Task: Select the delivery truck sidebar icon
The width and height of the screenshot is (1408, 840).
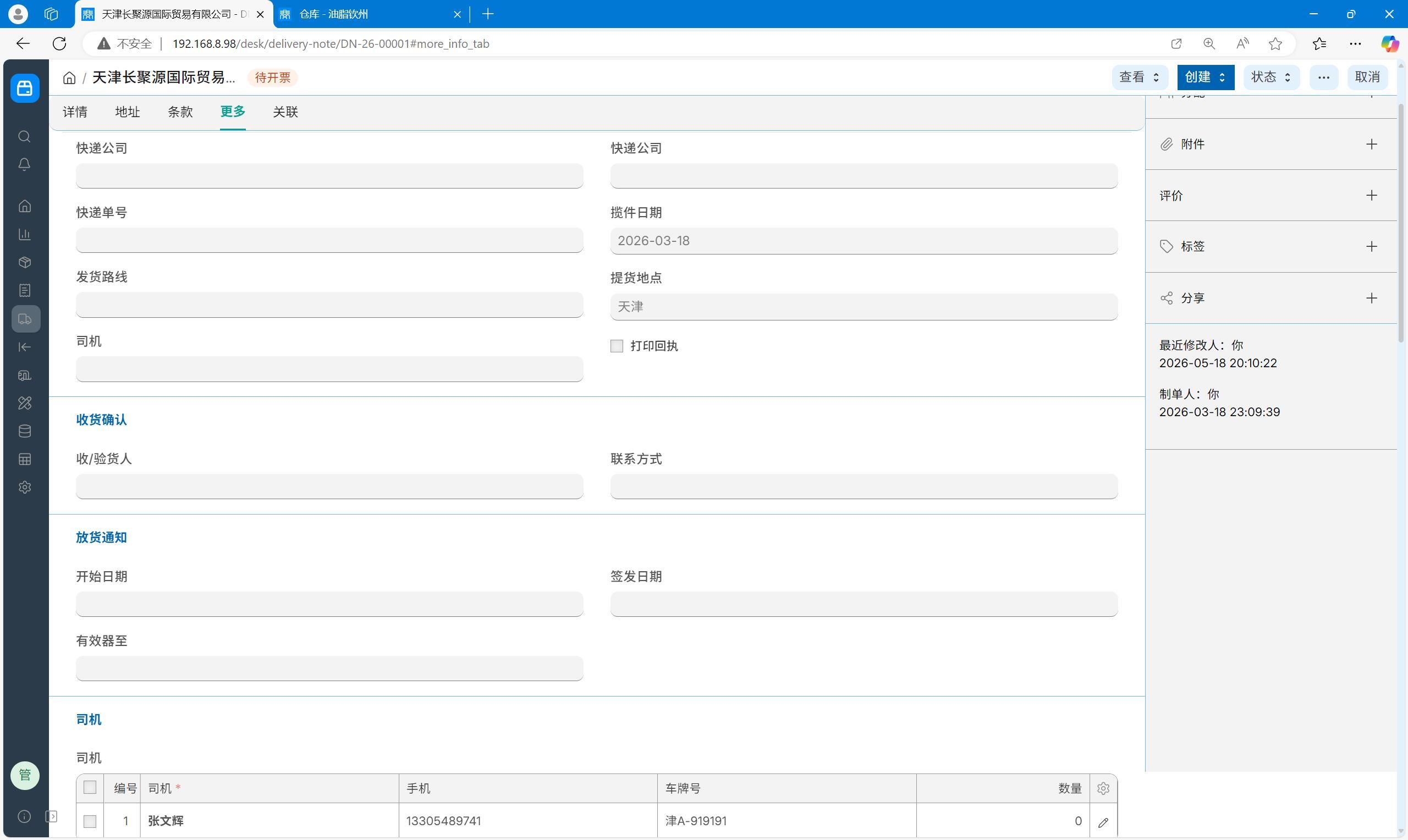Action: tap(25, 319)
